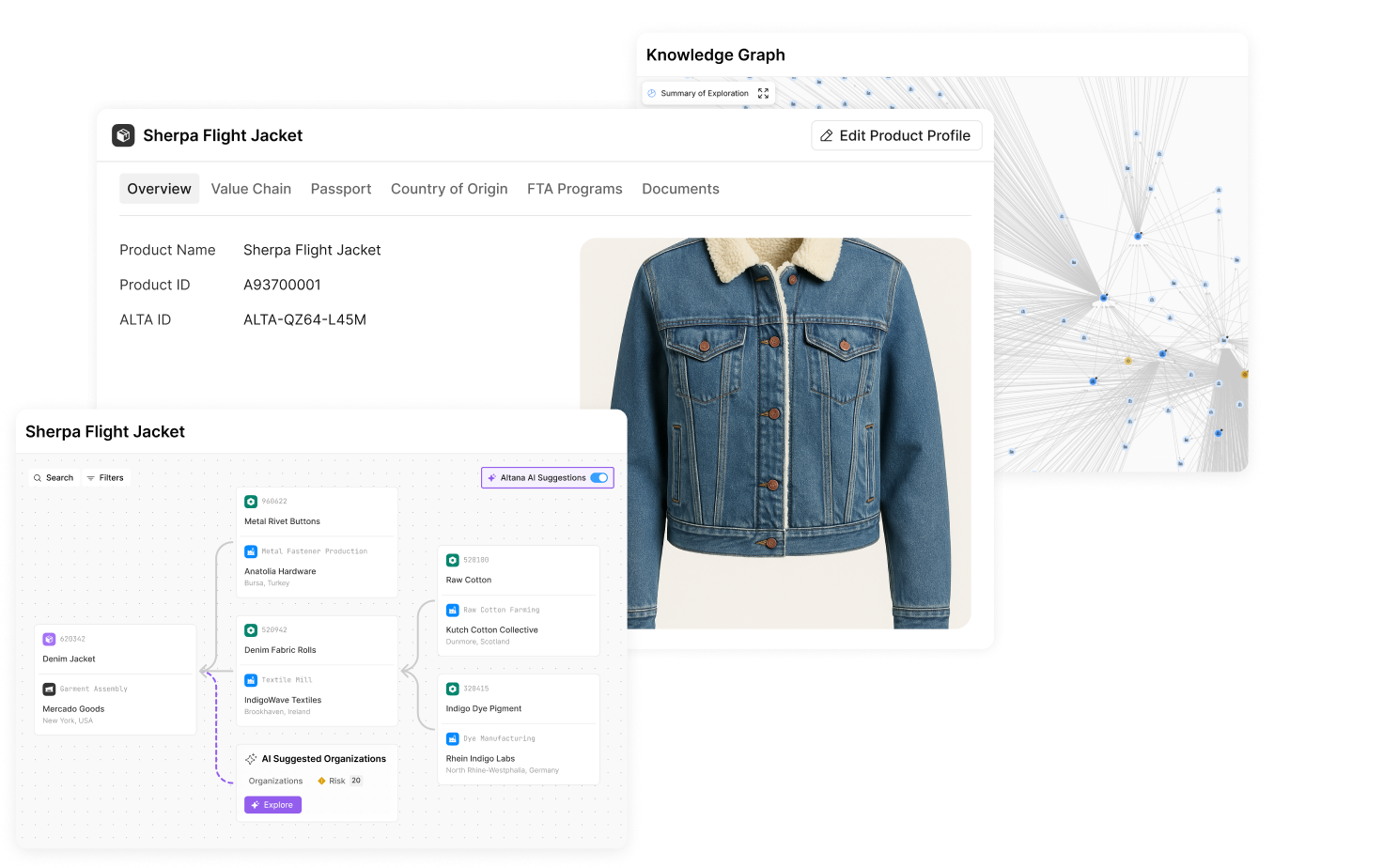Image resolution: width=1383 pixels, height=868 pixels.
Task: Click the blue factory icon beside Textile Mill
Action: tap(251, 680)
